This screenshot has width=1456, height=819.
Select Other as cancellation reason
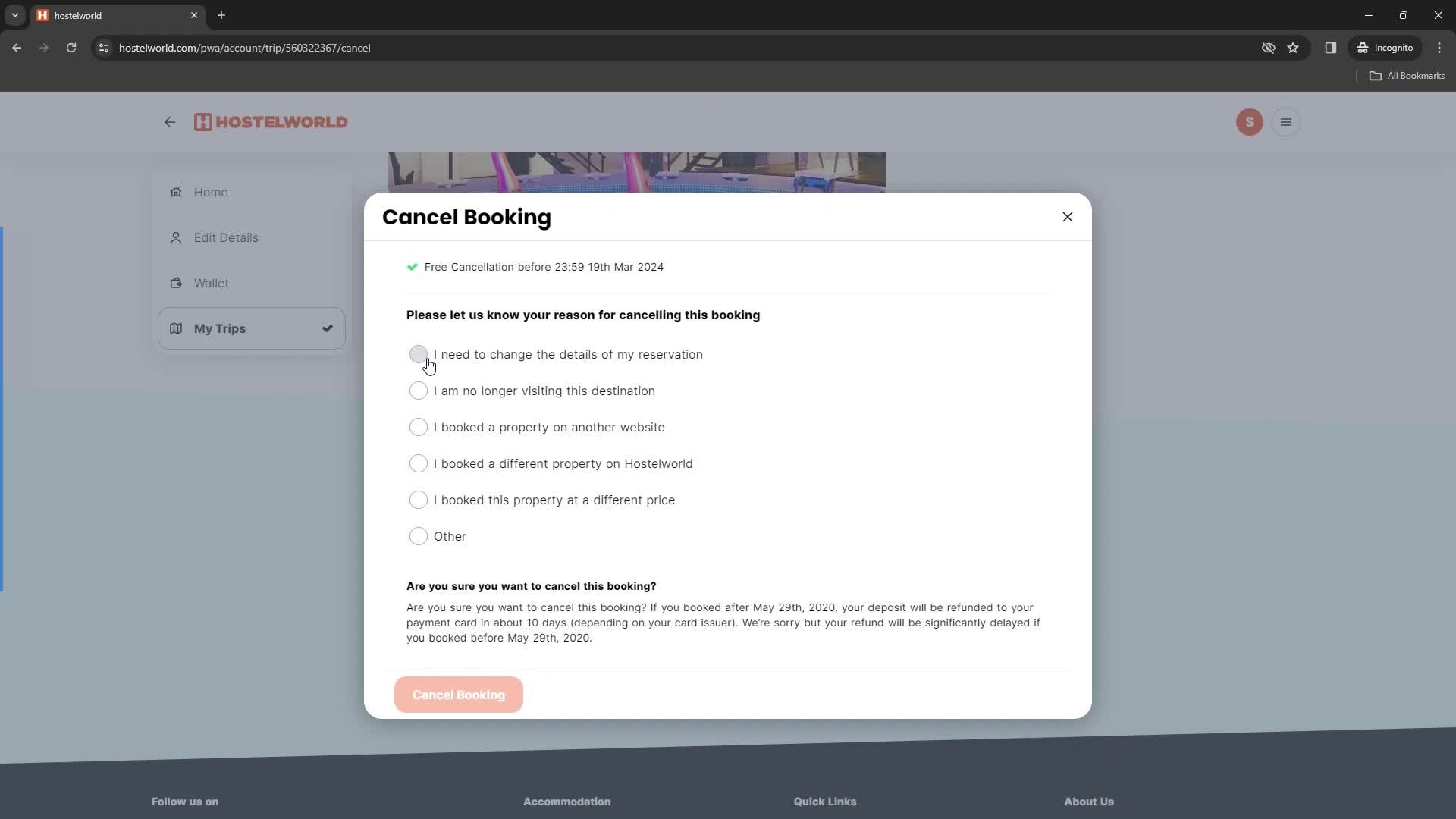pyautogui.click(x=418, y=536)
